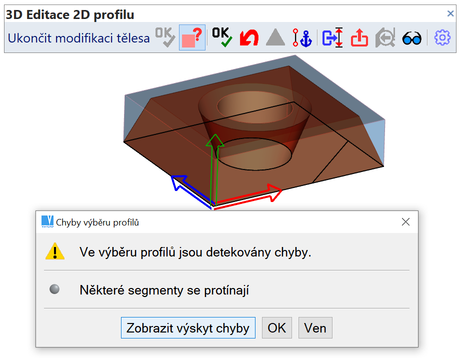
Task: Select the blue anchor constraint icon
Action: click(302, 38)
